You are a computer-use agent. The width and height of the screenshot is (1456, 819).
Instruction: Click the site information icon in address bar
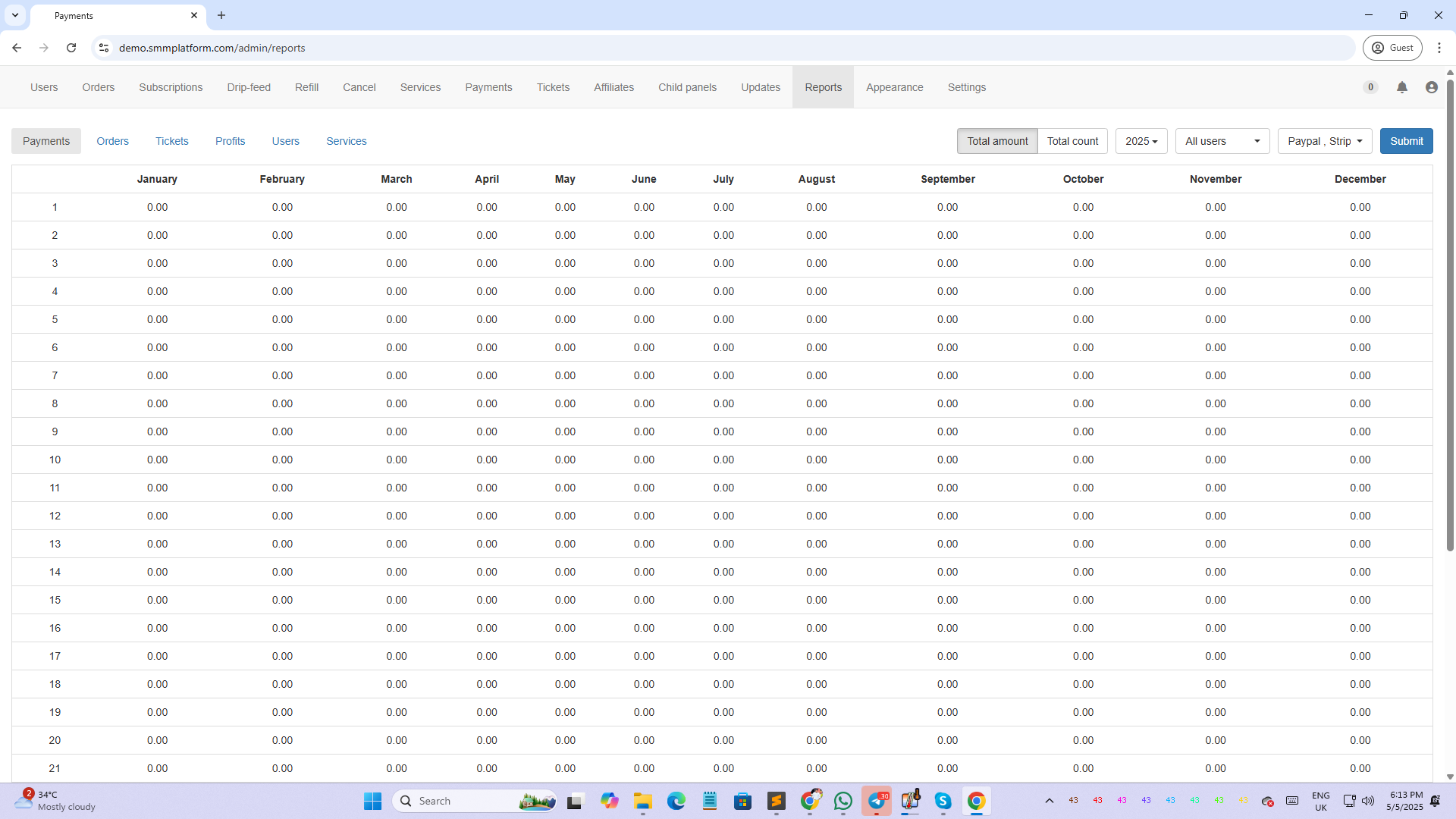point(104,48)
